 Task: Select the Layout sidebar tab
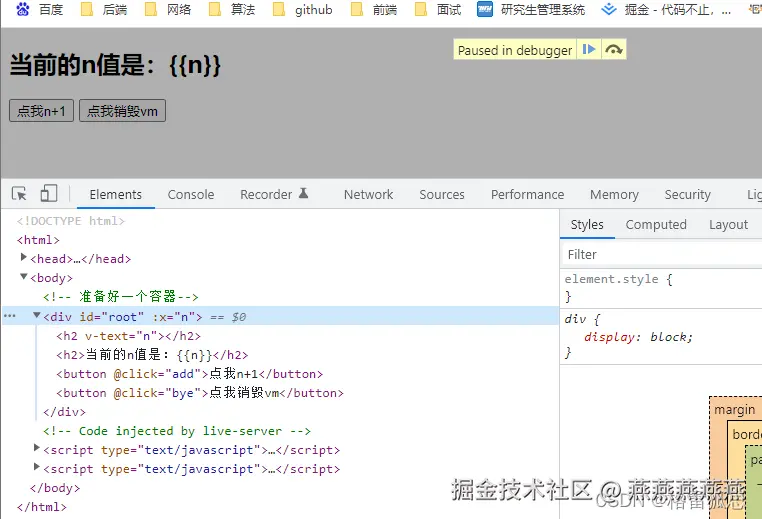pyautogui.click(x=728, y=225)
